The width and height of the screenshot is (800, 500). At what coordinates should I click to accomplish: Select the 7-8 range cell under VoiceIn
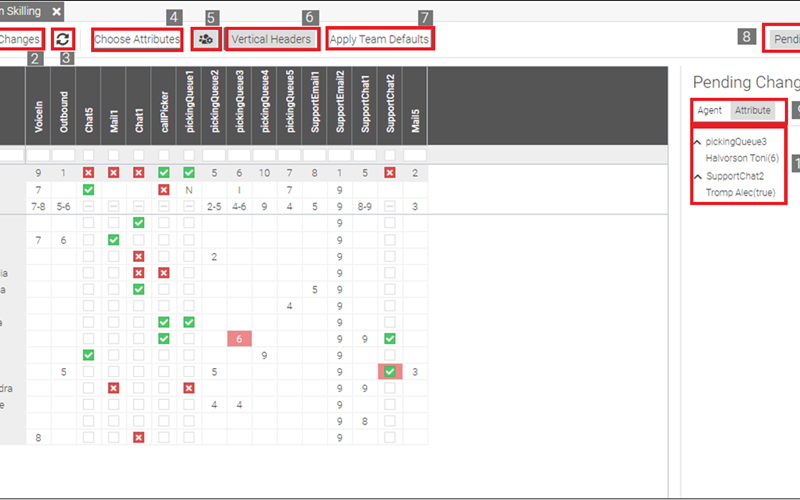pos(38,207)
